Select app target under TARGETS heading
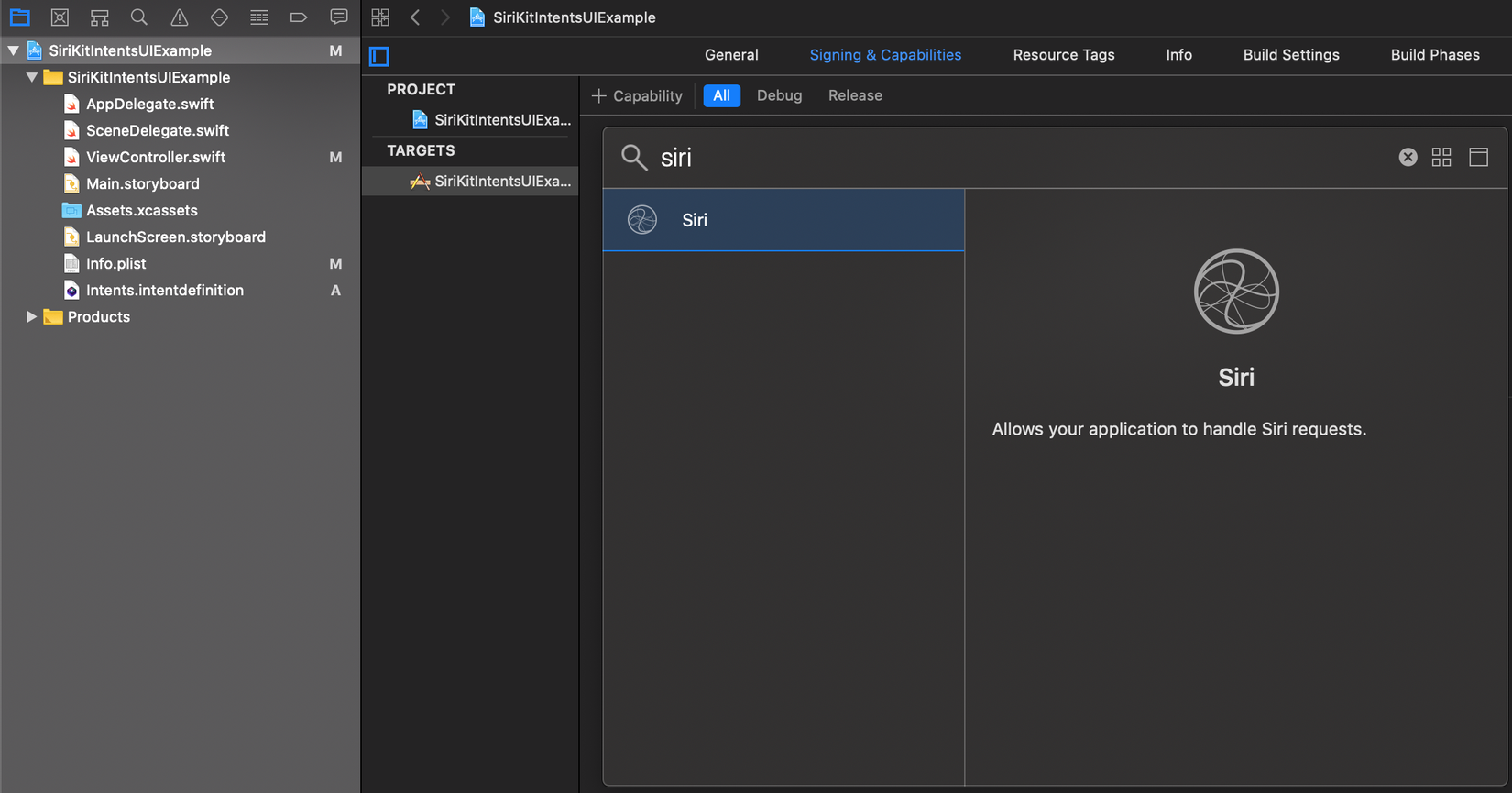The height and width of the screenshot is (793, 1512). 470,182
